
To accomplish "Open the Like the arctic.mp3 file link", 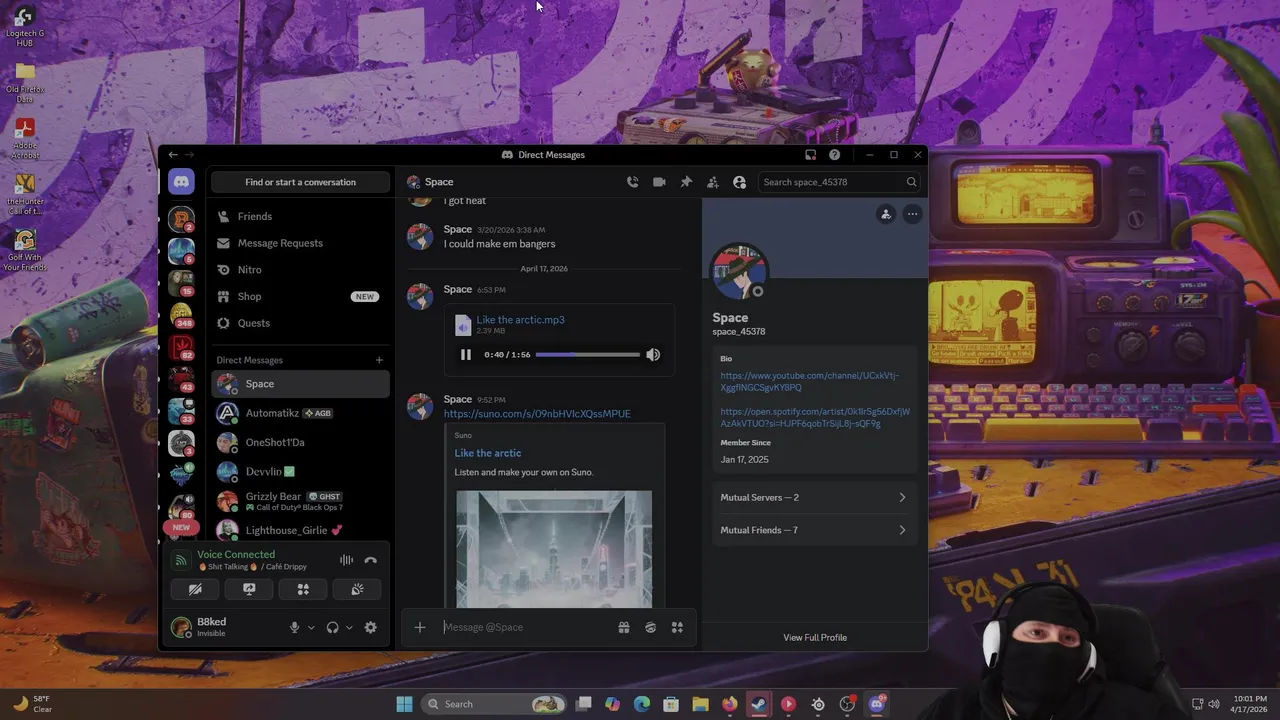I will [520, 320].
